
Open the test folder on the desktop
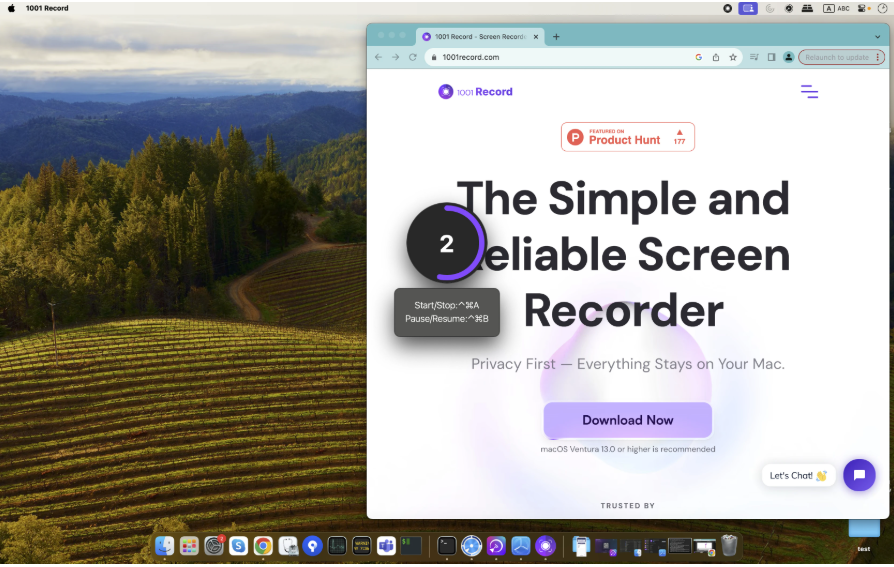click(864, 535)
